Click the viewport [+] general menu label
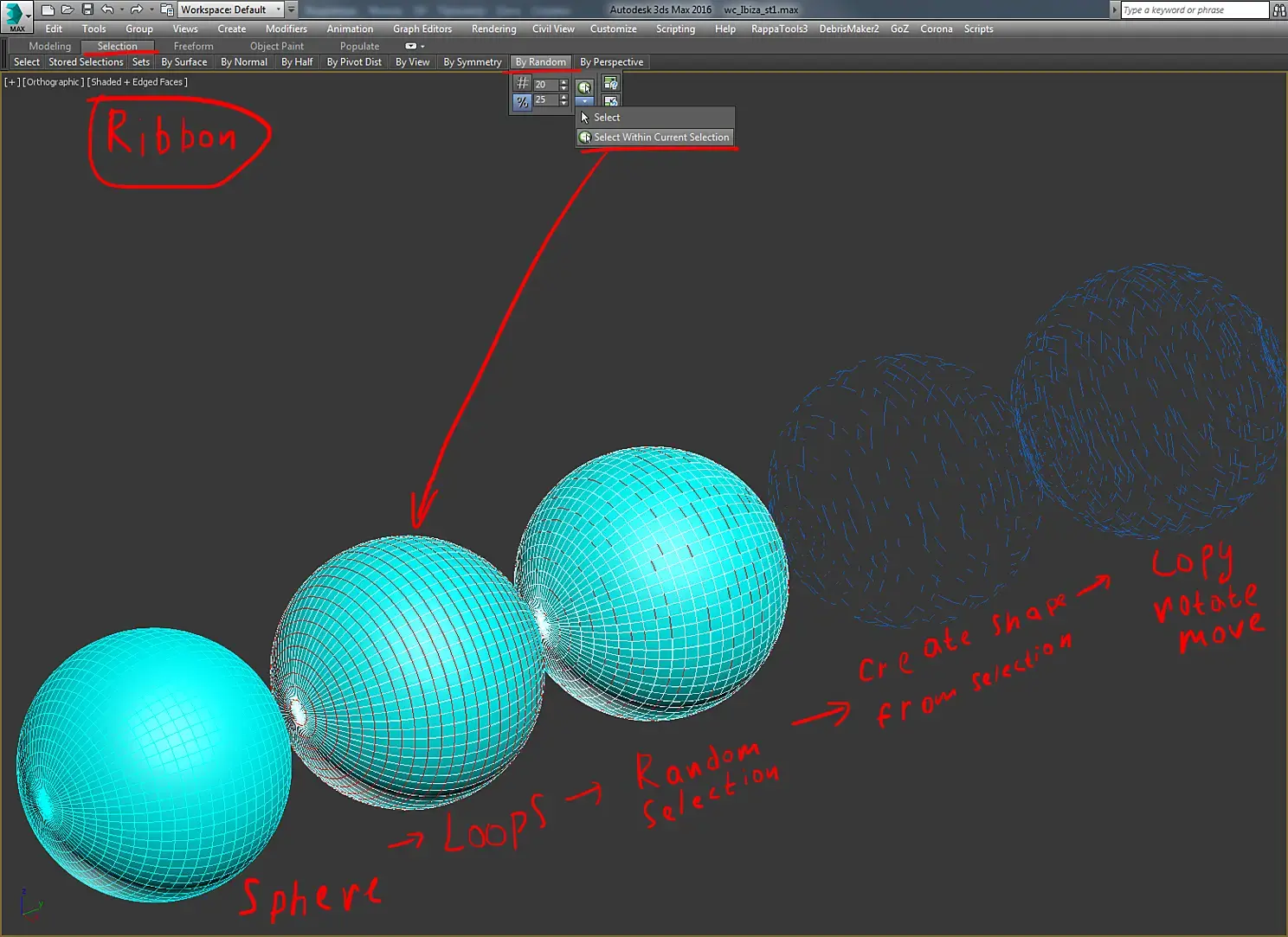Image resolution: width=1288 pixels, height=937 pixels. [x=12, y=82]
